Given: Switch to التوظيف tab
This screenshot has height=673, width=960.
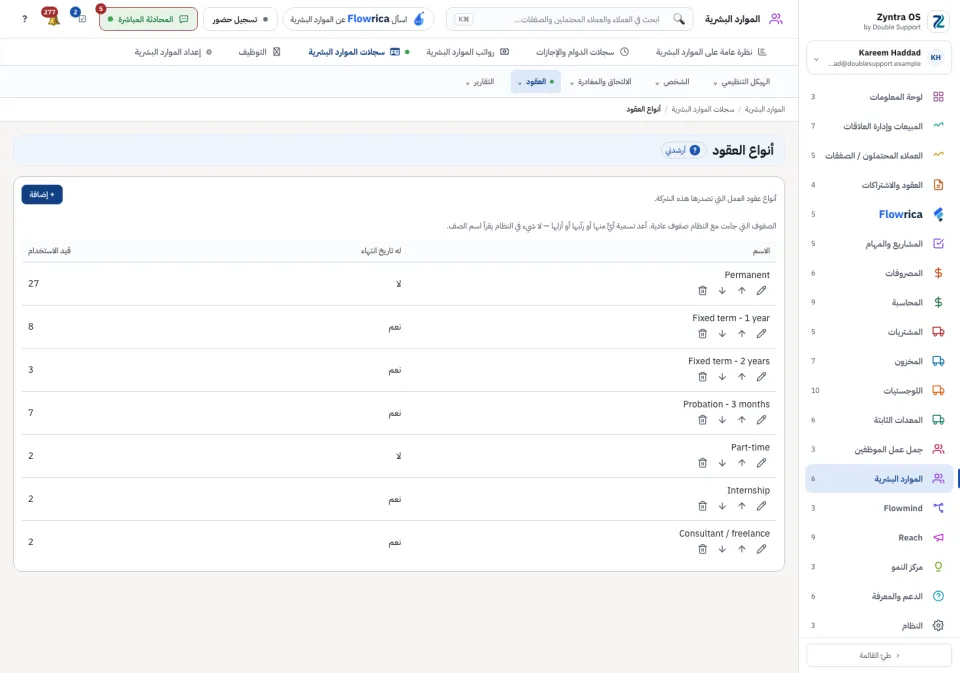Looking at the screenshot, I should coord(259,52).
